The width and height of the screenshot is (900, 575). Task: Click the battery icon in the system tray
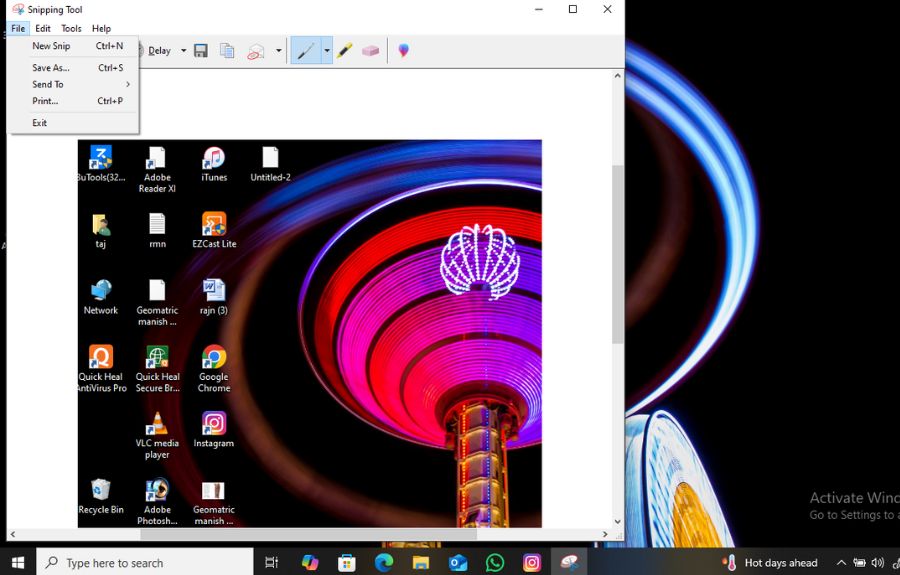pos(859,562)
